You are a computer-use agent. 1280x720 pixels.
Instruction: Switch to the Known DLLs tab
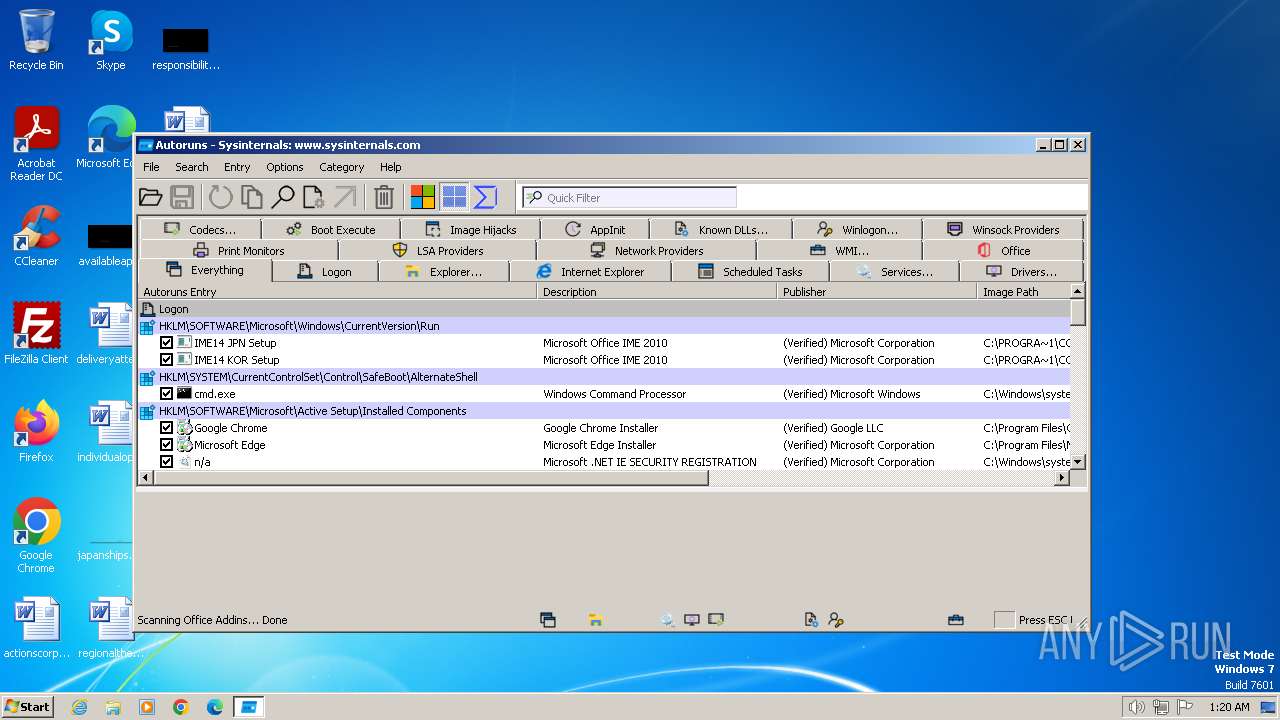721,230
